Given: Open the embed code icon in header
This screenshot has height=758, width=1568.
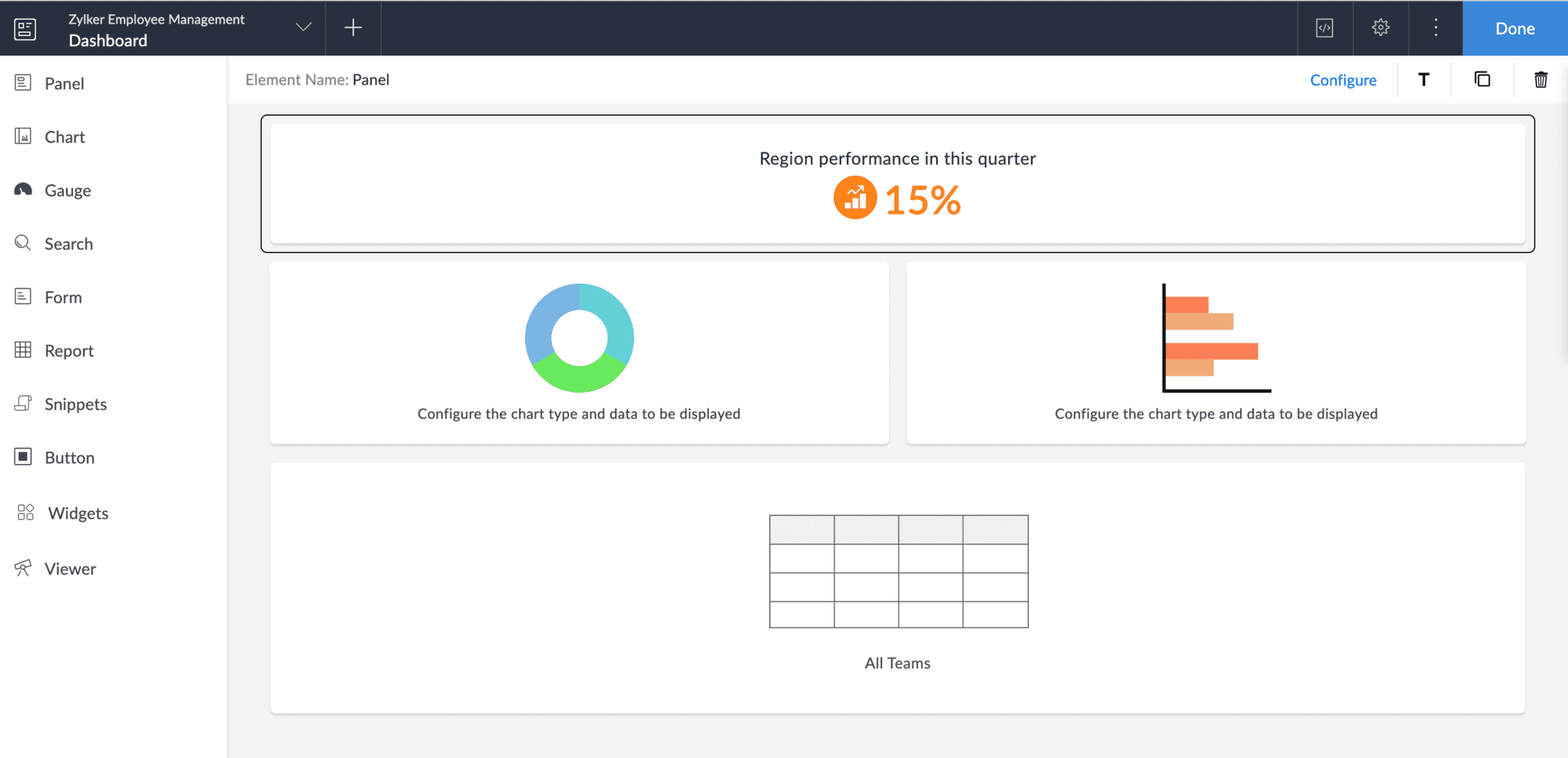Looking at the screenshot, I should tap(1324, 28).
